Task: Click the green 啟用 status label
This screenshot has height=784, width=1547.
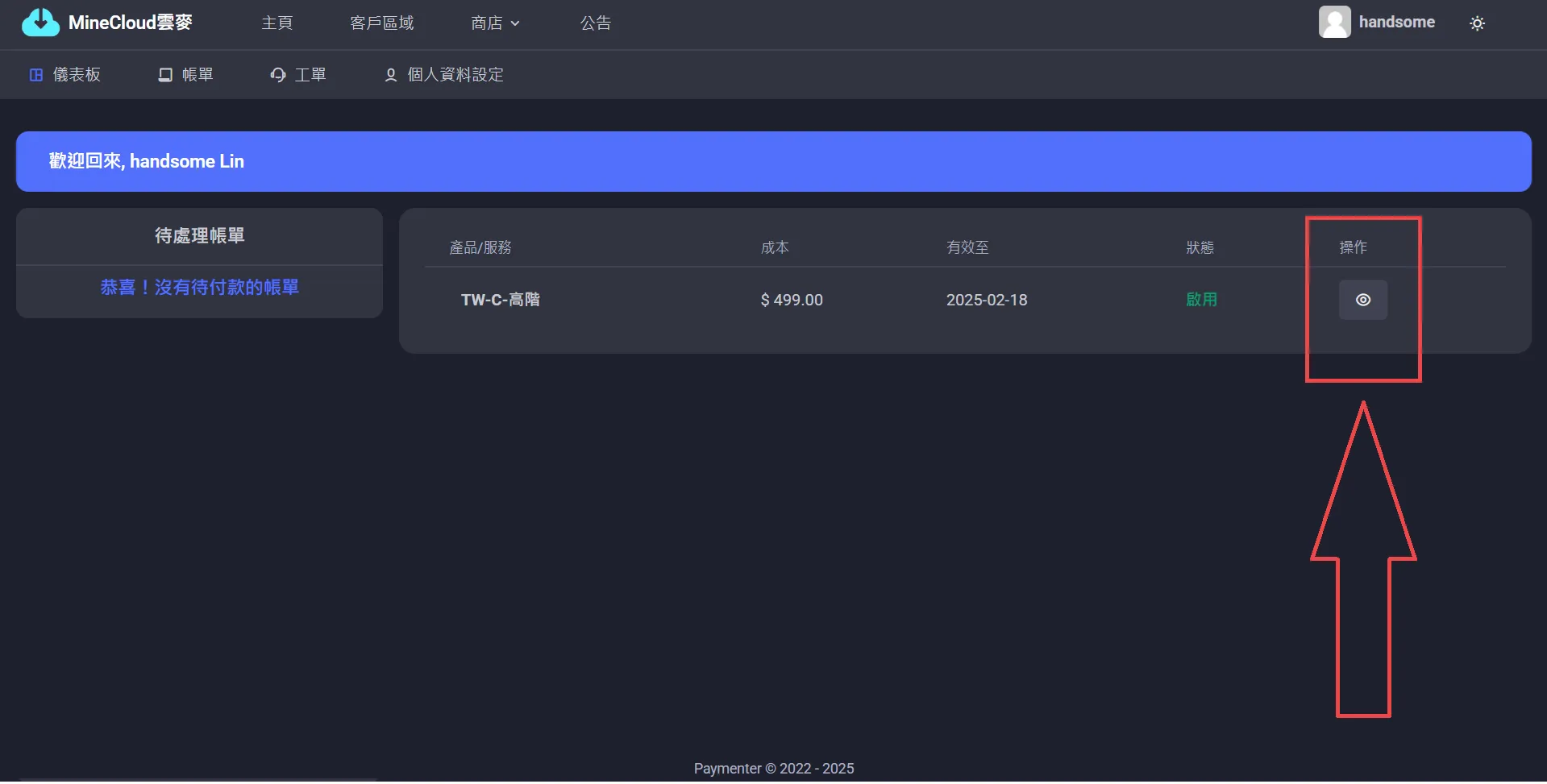Action: (x=1201, y=300)
